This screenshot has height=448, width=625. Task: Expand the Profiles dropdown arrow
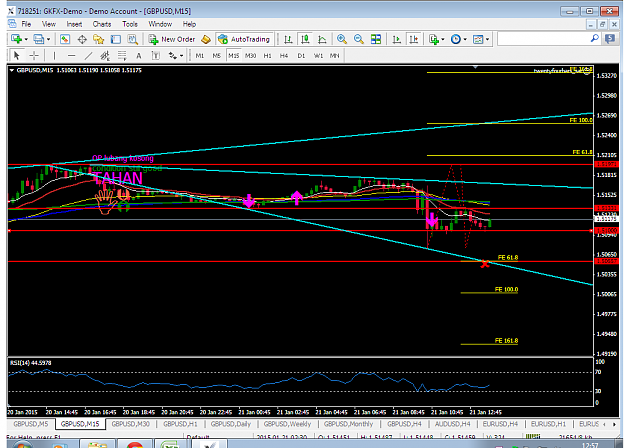[x=48, y=39]
